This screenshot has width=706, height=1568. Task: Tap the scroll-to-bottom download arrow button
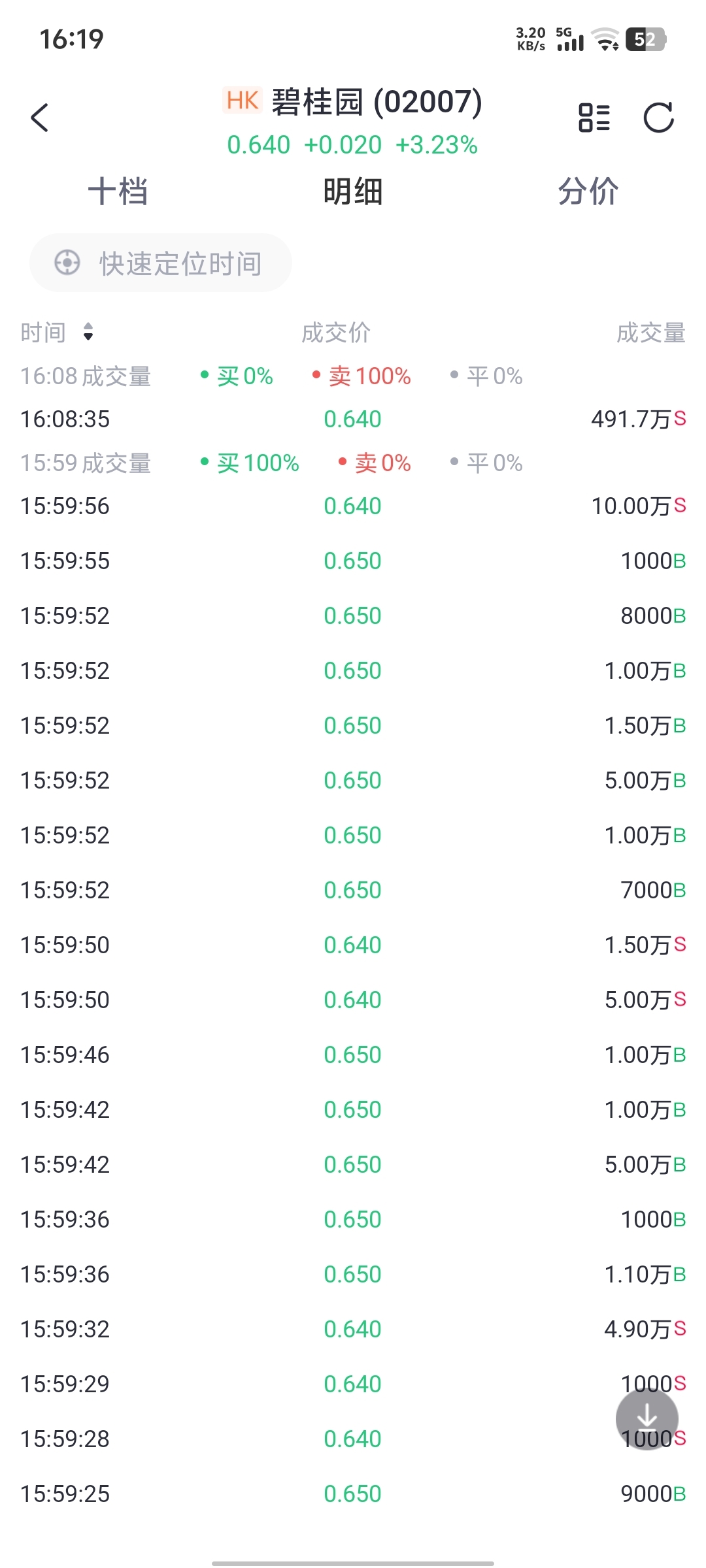coord(647,1418)
